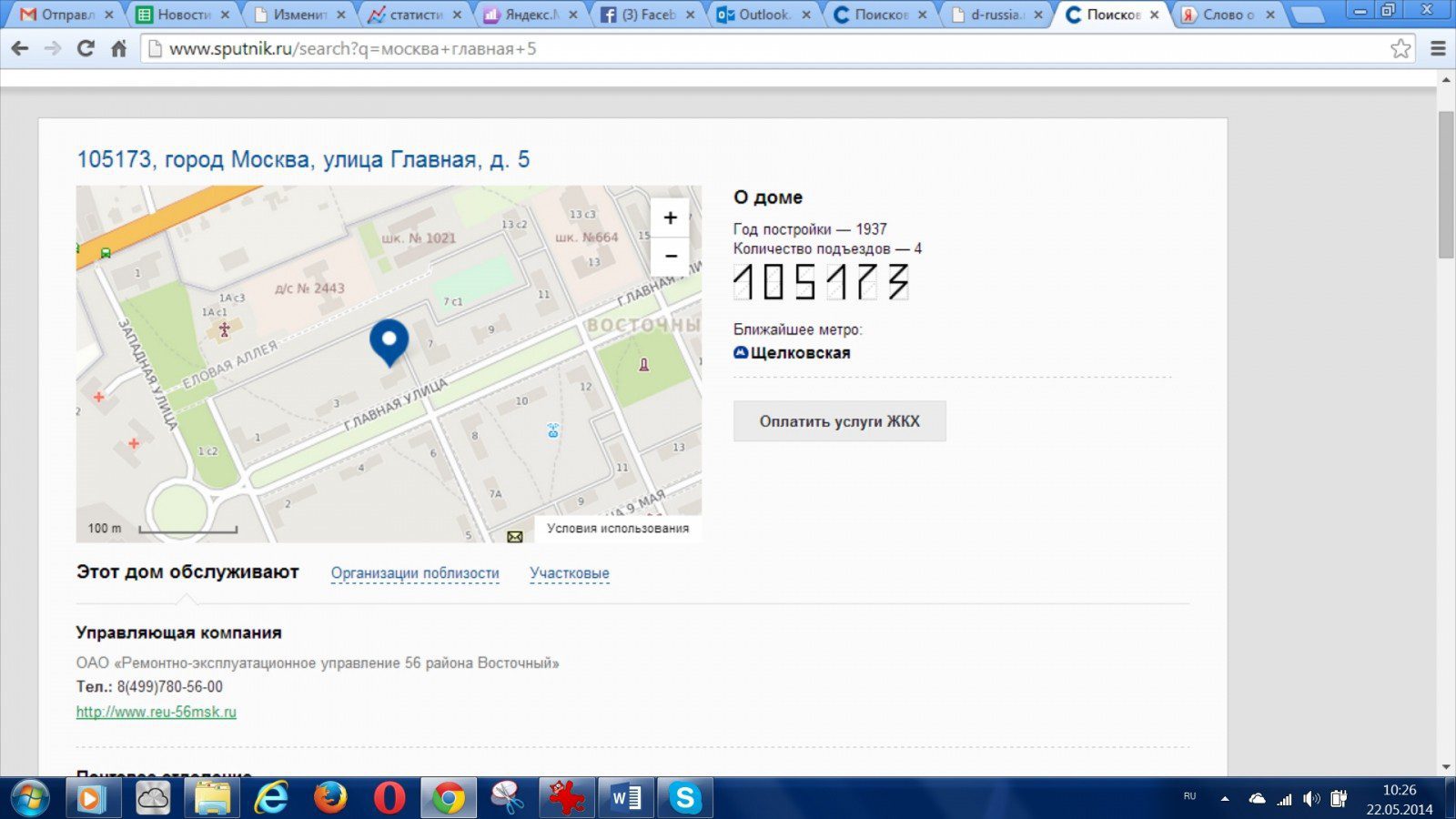Switch to the d-russia tab

tap(996, 15)
